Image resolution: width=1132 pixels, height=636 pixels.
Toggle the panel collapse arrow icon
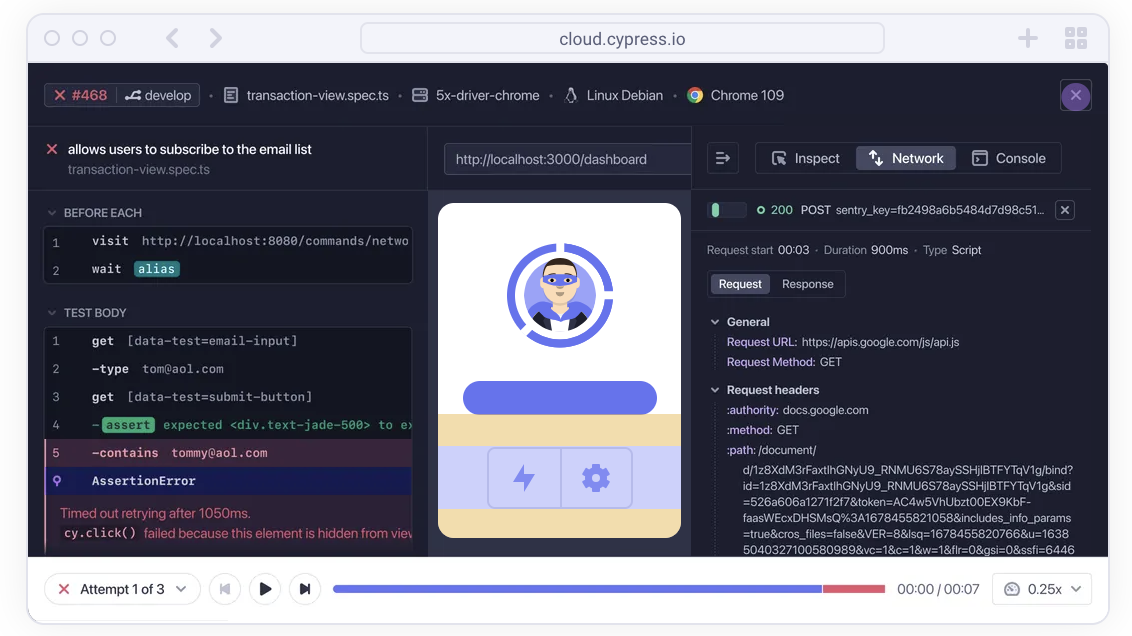723,158
